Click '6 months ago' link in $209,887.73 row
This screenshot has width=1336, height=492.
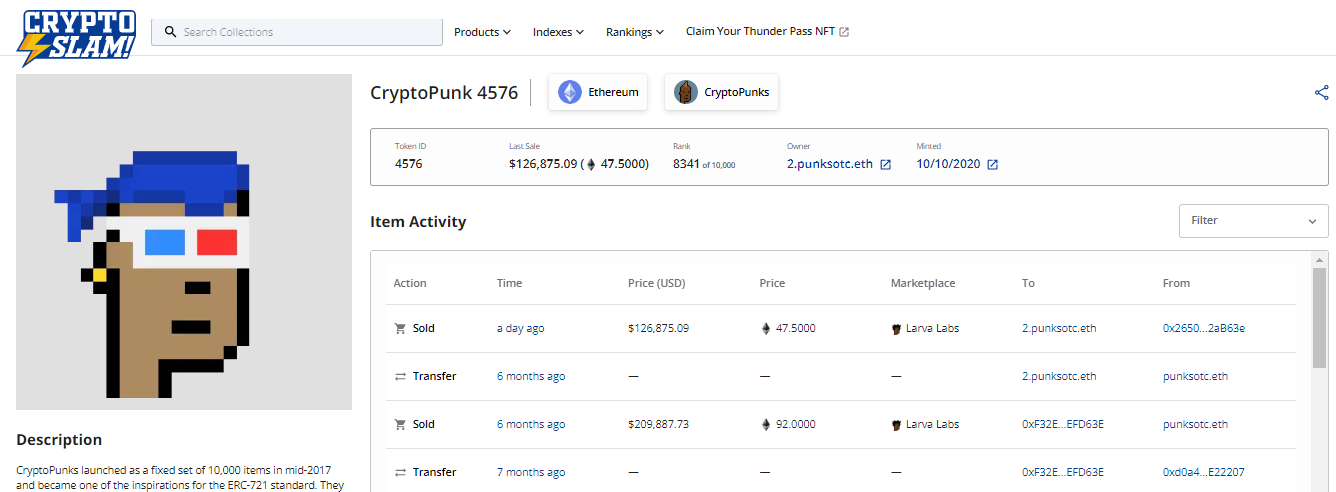coord(531,424)
